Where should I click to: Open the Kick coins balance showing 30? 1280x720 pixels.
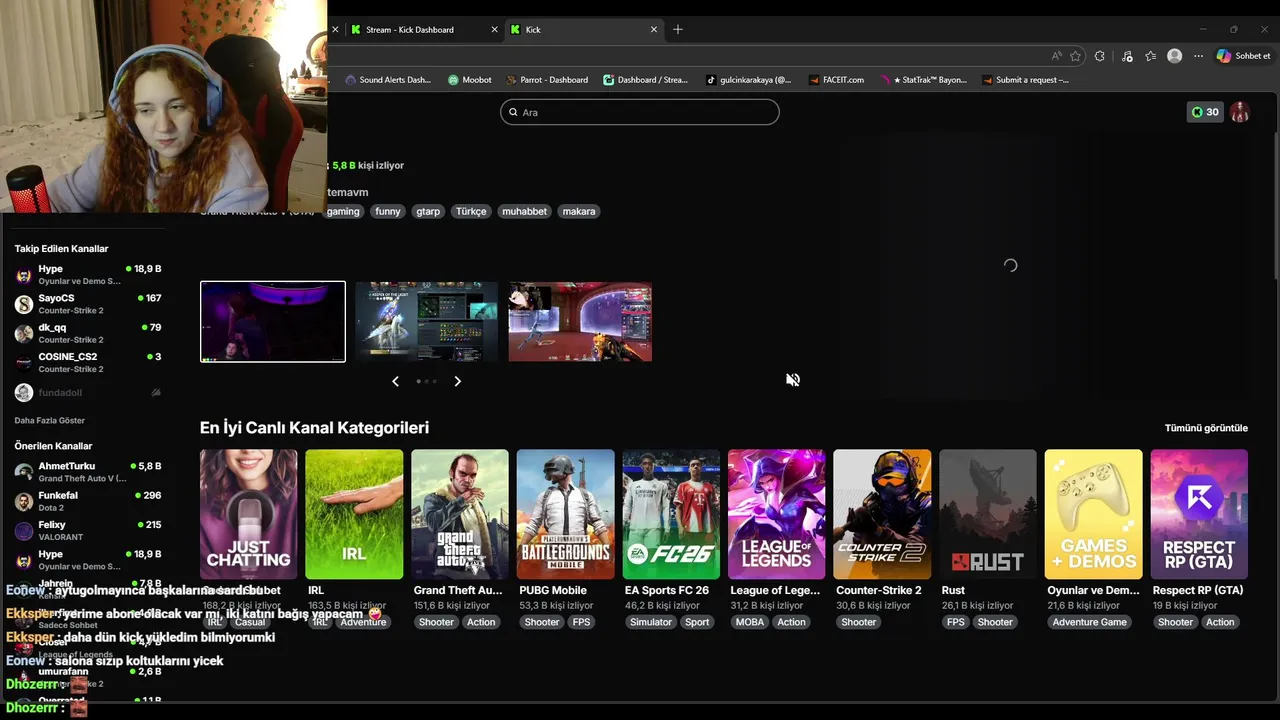(x=1205, y=112)
